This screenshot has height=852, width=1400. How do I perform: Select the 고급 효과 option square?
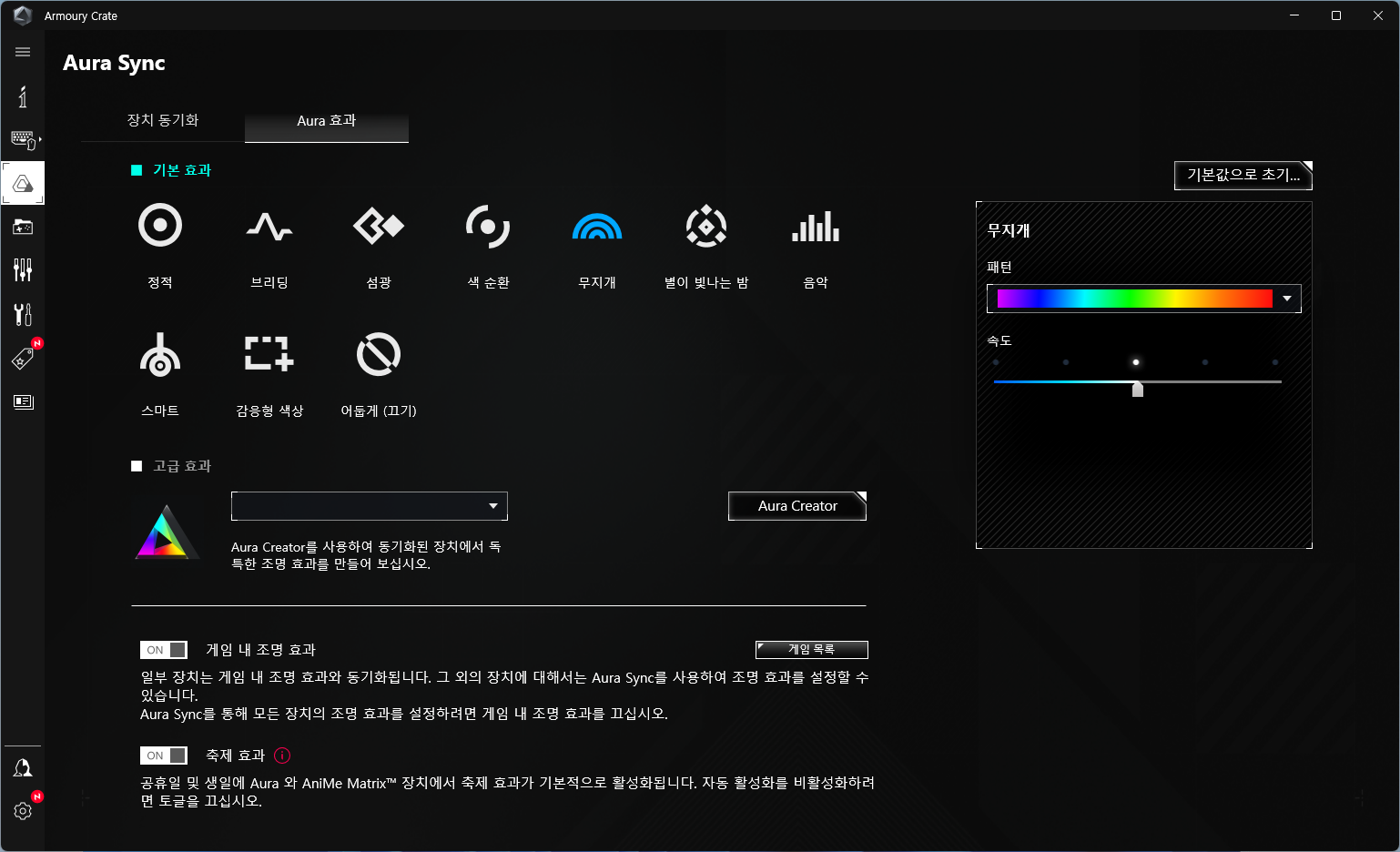pyautogui.click(x=137, y=466)
